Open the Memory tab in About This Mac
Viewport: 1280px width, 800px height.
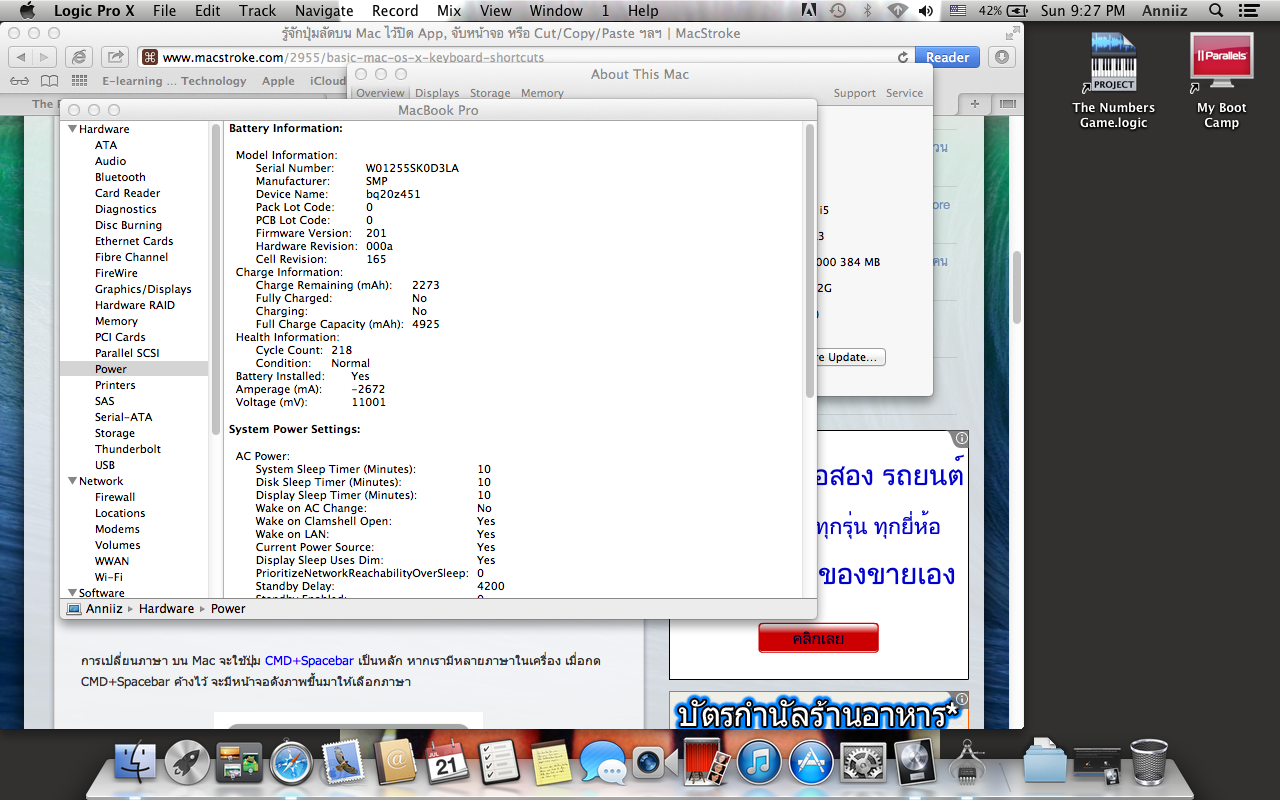tap(542, 93)
